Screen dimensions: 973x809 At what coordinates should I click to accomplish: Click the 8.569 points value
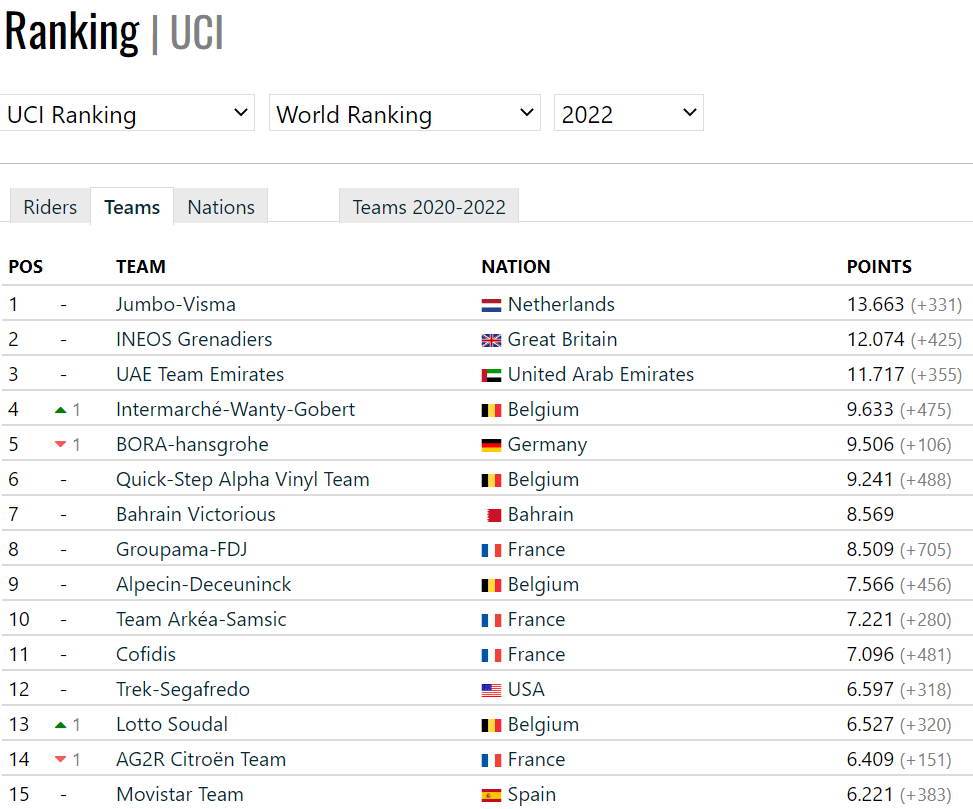point(870,514)
